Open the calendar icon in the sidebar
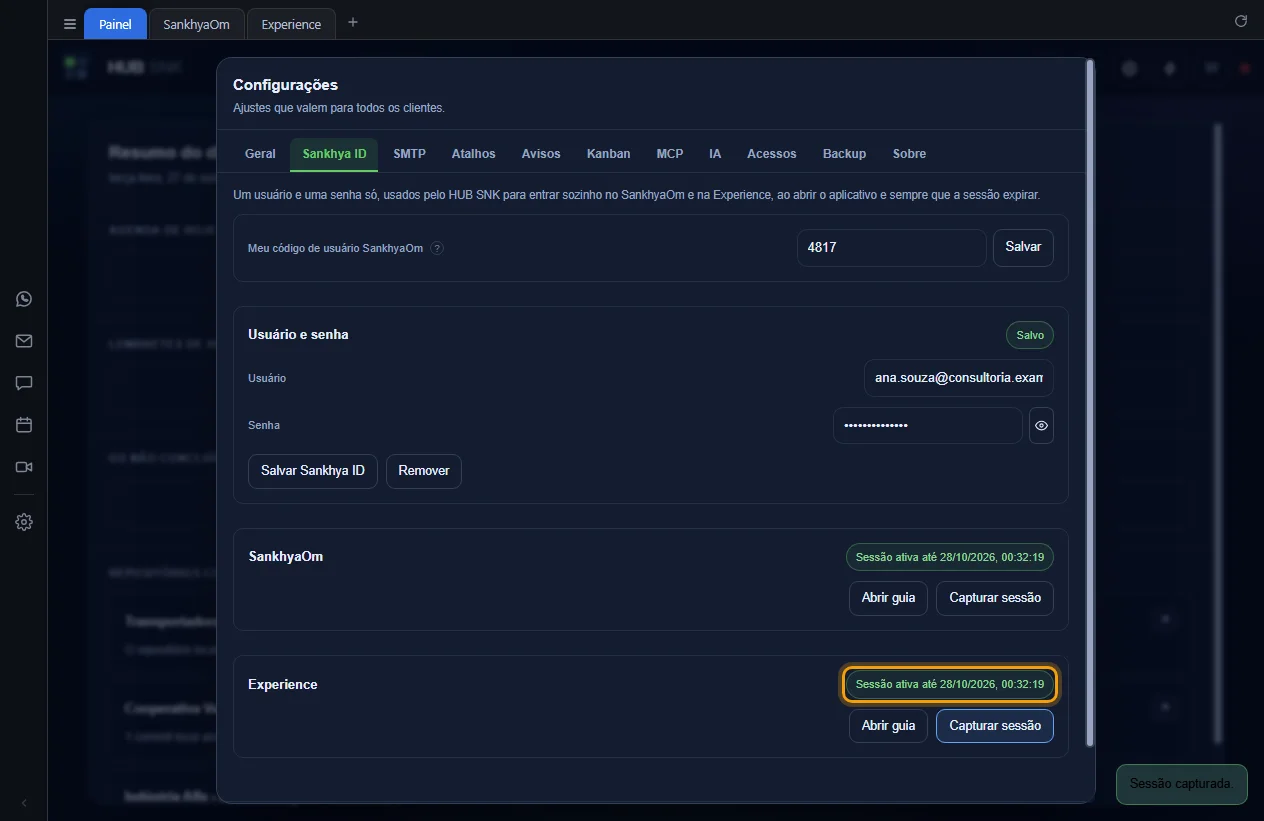 tap(24, 425)
